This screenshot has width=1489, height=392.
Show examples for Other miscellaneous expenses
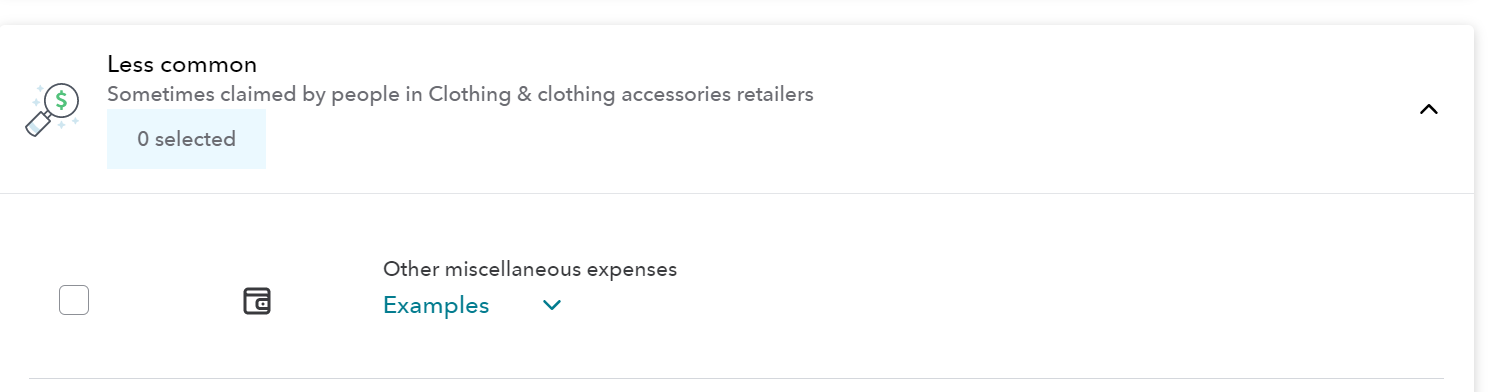436,305
